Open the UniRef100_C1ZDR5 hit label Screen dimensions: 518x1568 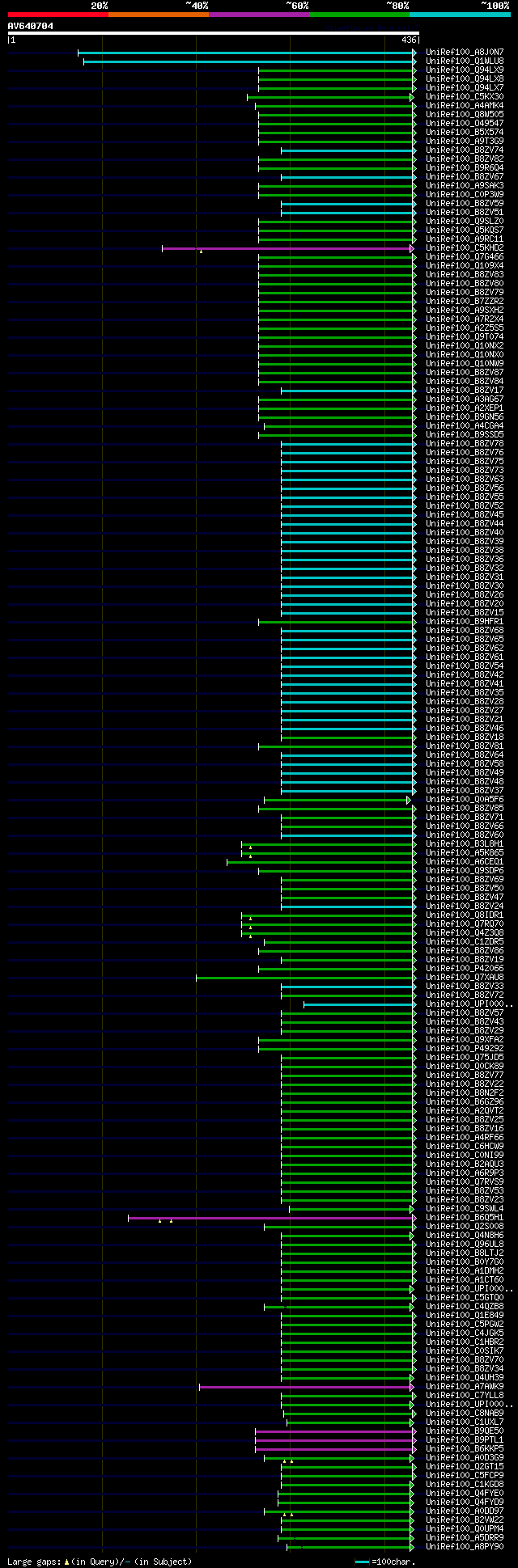click(x=465, y=942)
